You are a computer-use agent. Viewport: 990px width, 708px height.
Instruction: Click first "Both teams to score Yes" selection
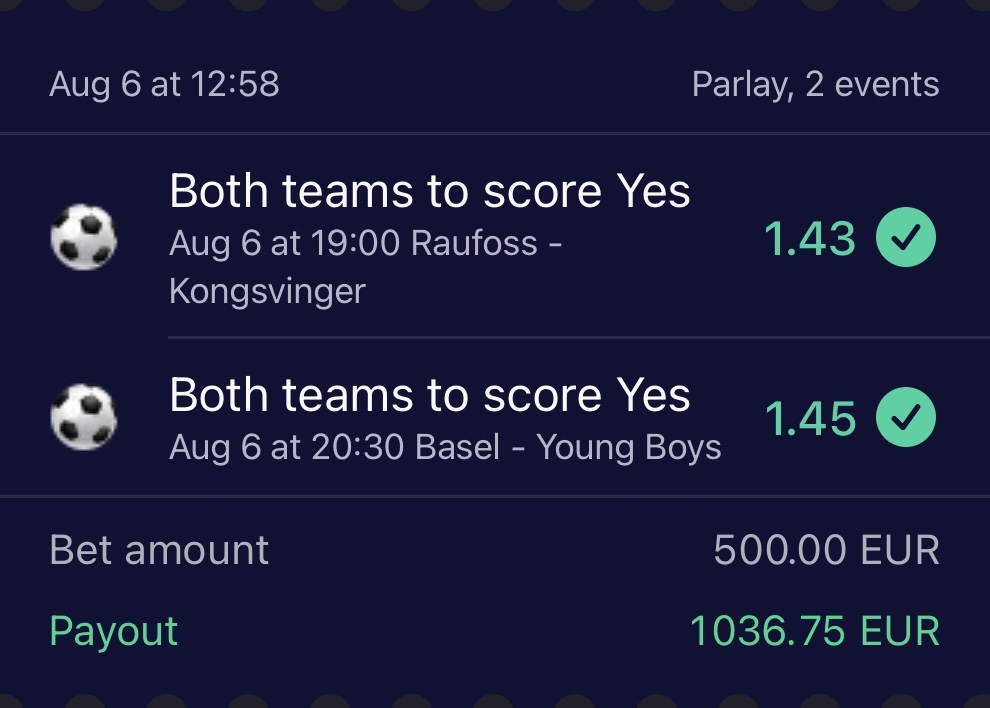pyautogui.click(x=430, y=191)
